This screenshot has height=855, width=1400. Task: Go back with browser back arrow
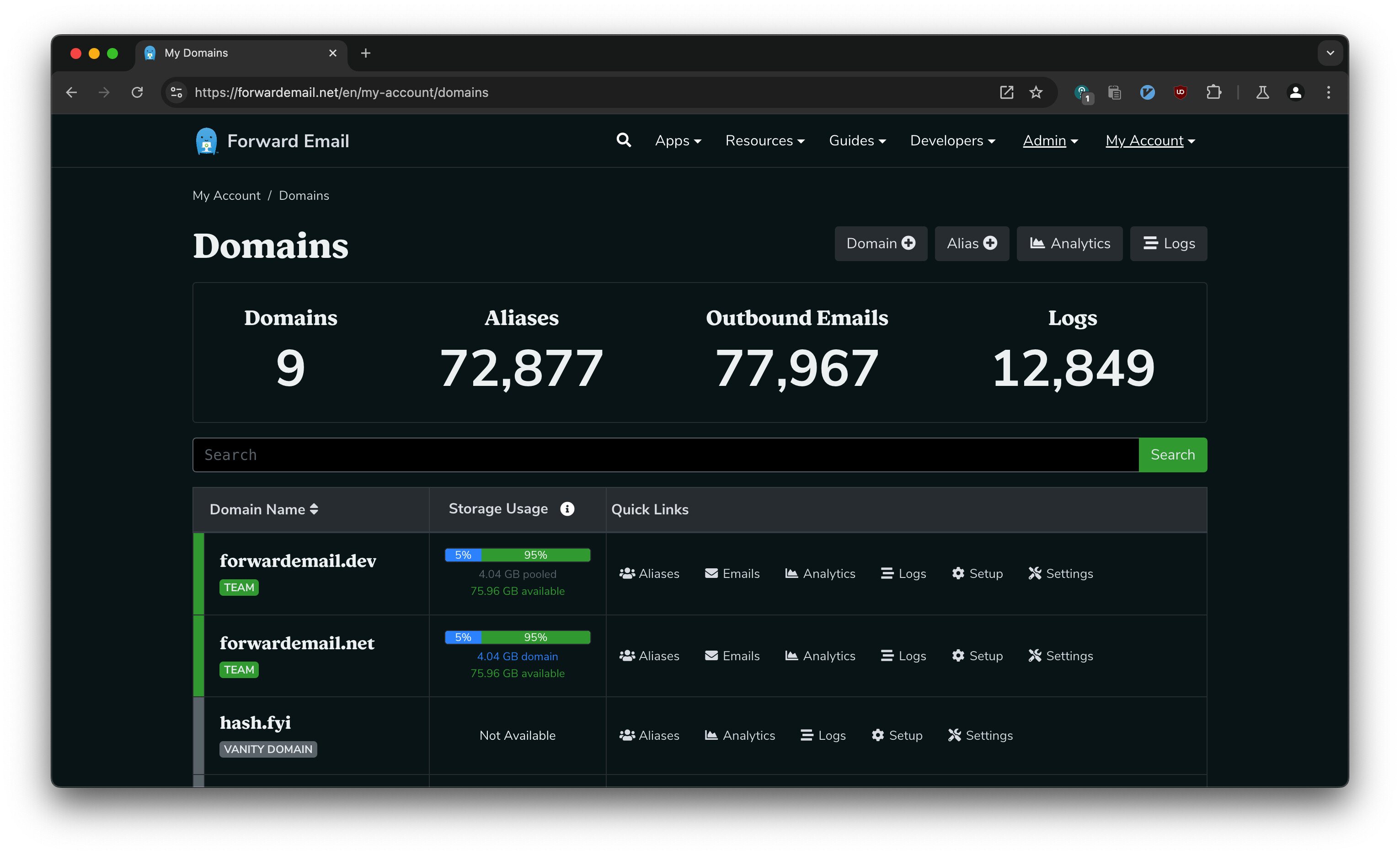click(x=72, y=92)
